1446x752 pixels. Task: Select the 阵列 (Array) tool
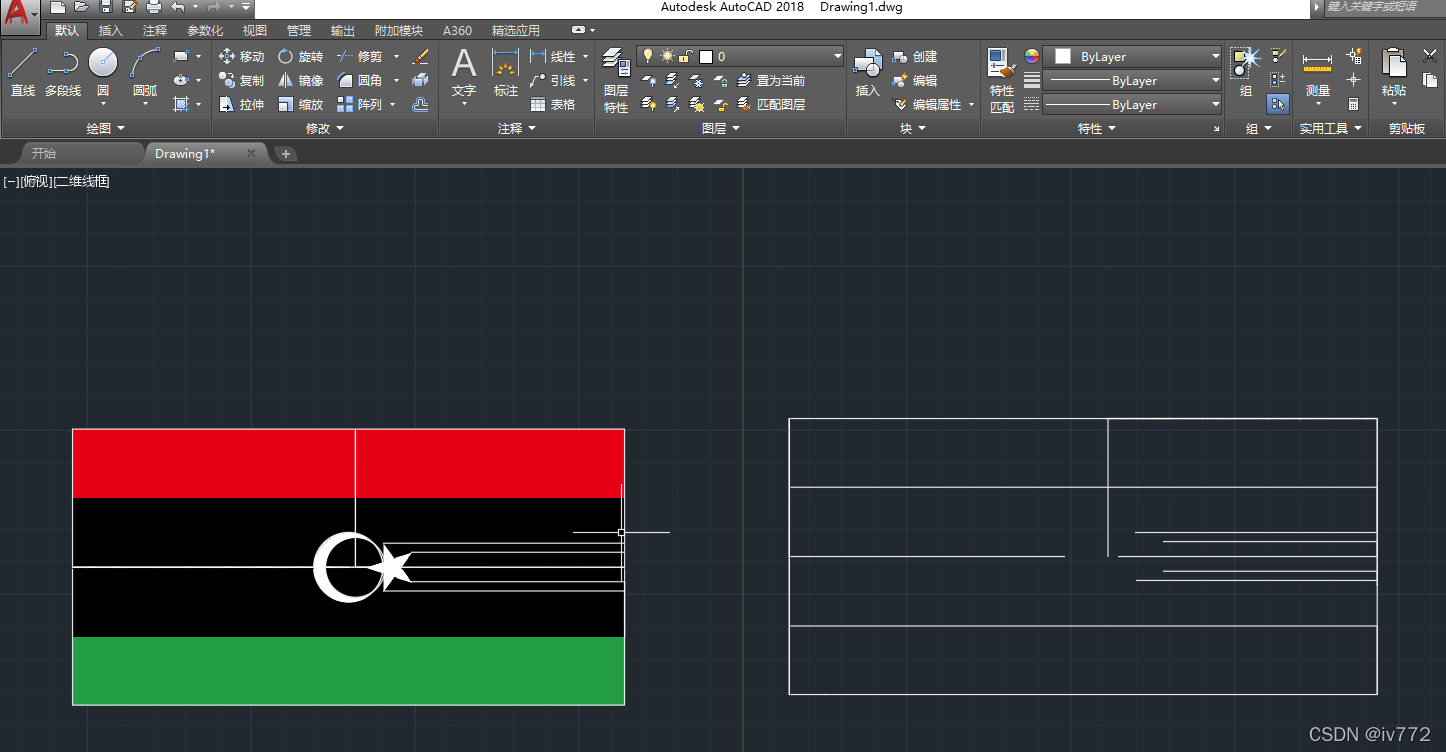[x=359, y=104]
